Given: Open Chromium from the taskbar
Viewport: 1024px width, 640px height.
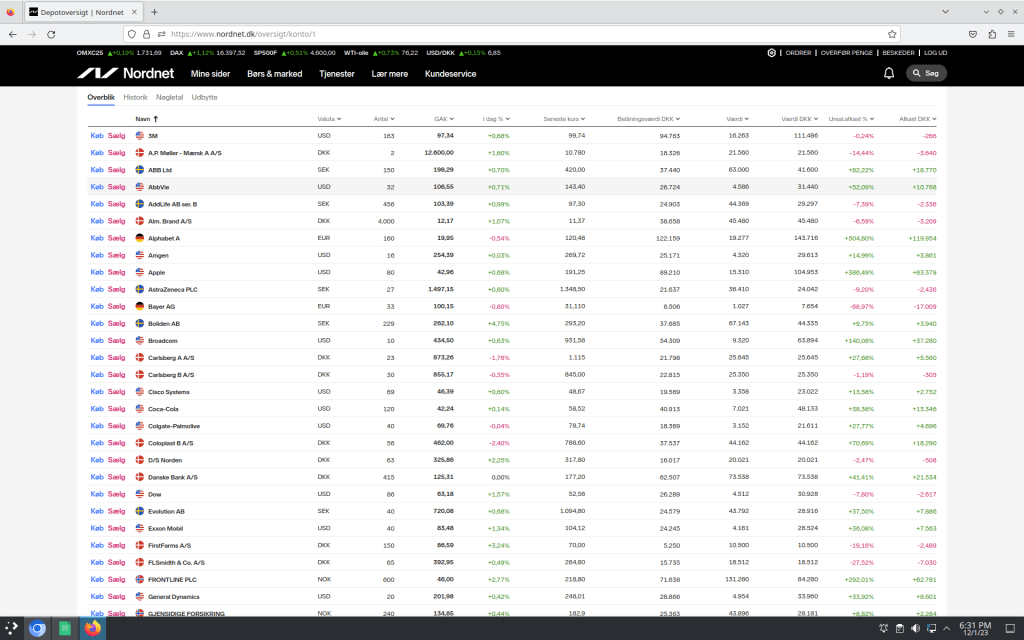Looking at the screenshot, I should (37, 629).
